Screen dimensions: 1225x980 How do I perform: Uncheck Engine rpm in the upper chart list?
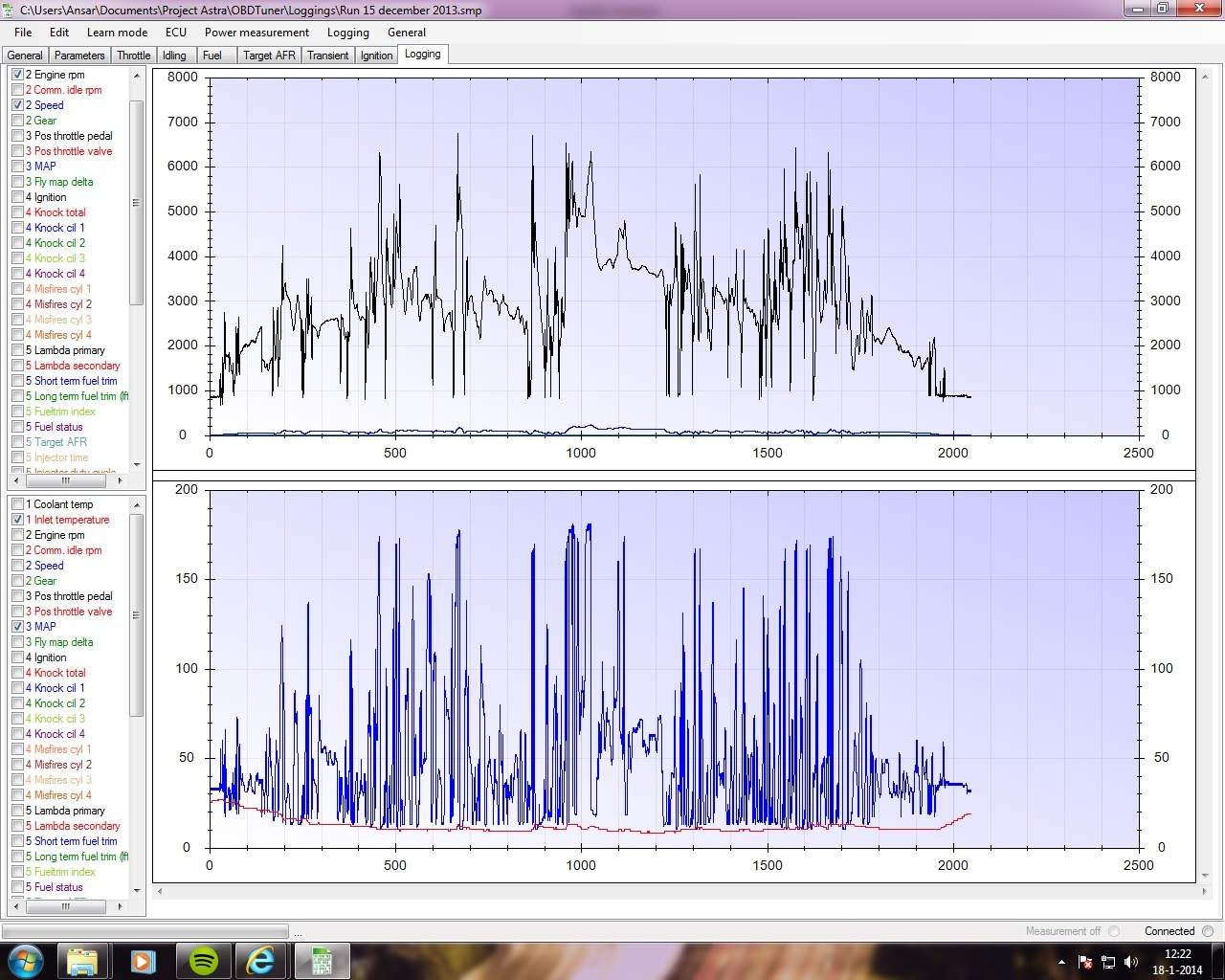click(17, 75)
